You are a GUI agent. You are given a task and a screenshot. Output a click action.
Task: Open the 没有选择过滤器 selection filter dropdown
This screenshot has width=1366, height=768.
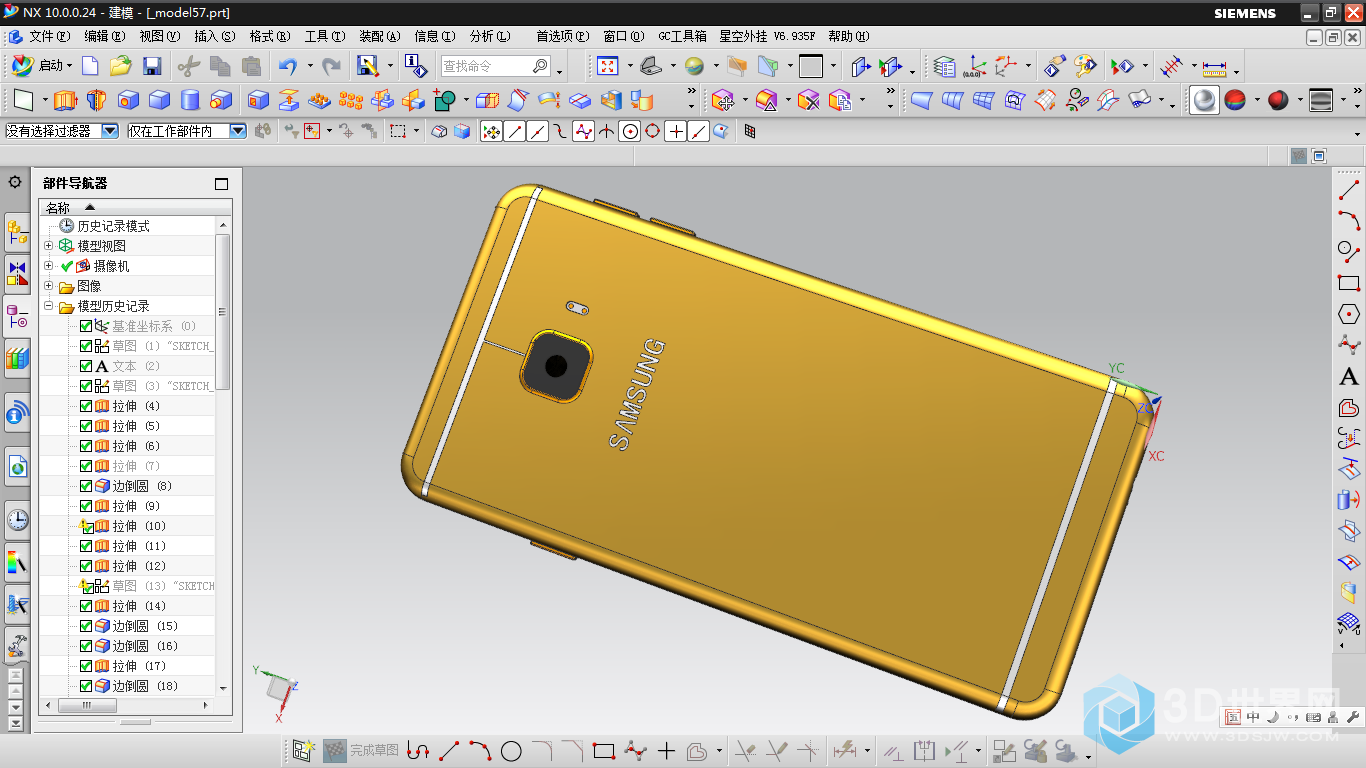pyautogui.click(x=109, y=131)
